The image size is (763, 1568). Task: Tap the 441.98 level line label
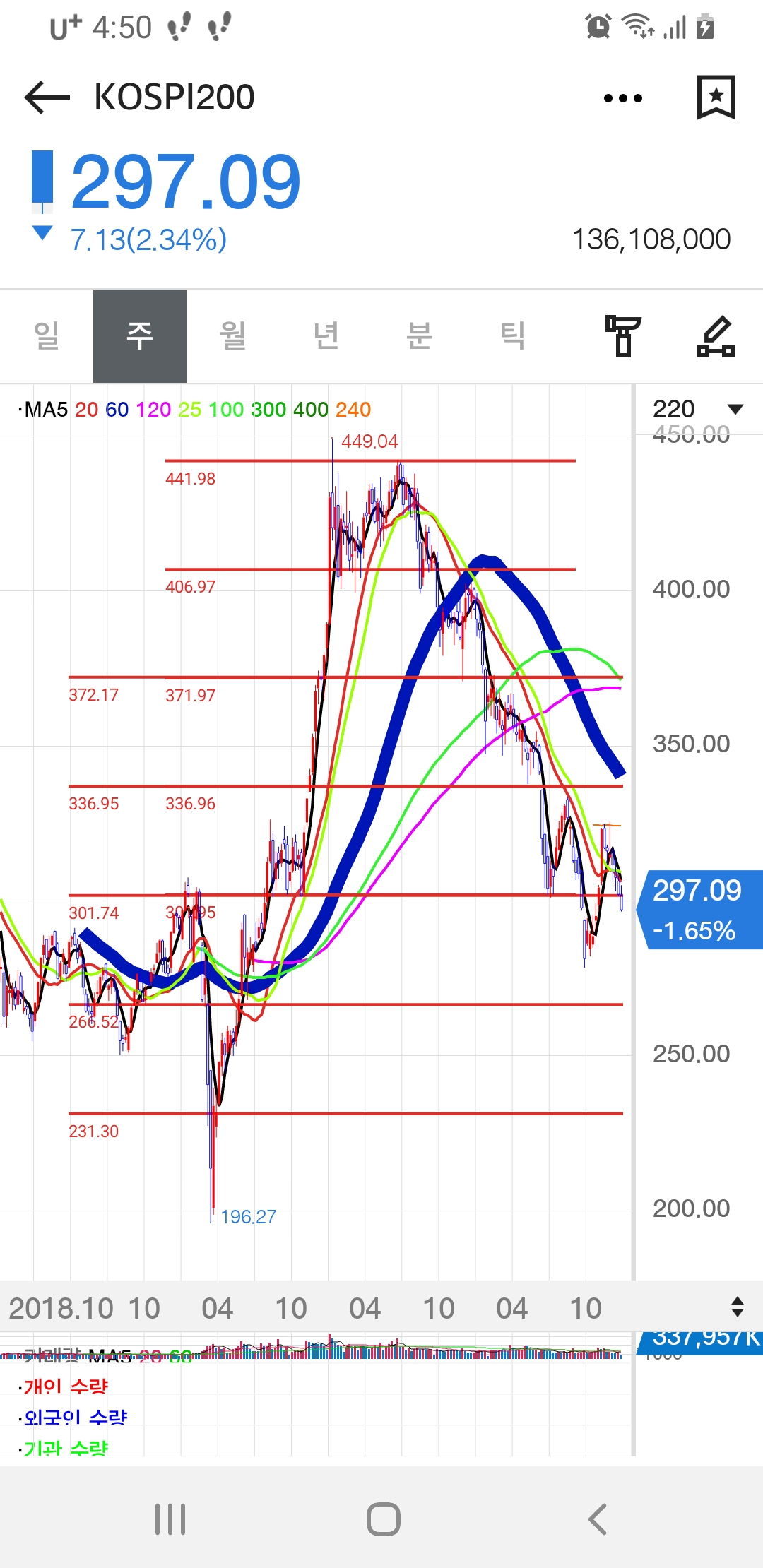(190, 479)
